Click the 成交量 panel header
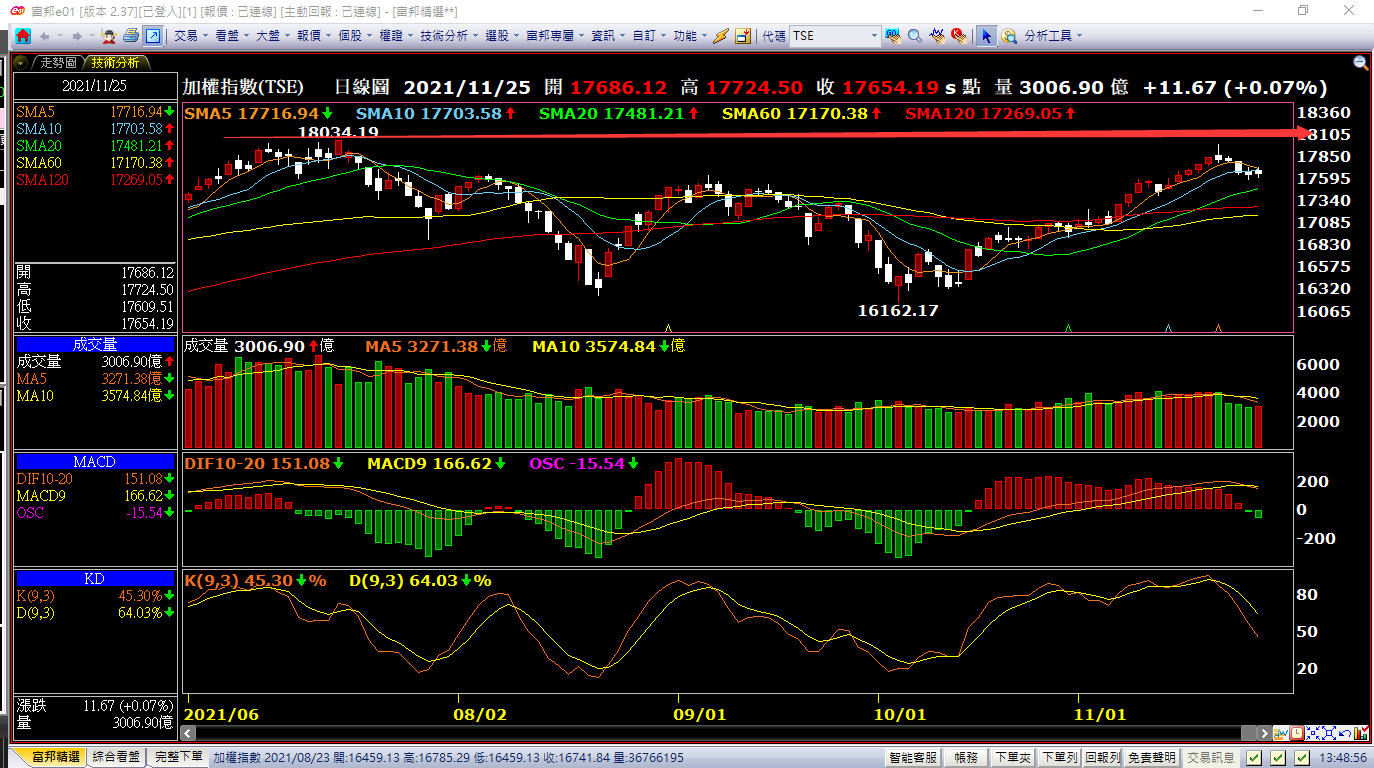The height and width of the screenshot is (768, 1374). pos(95,345)
